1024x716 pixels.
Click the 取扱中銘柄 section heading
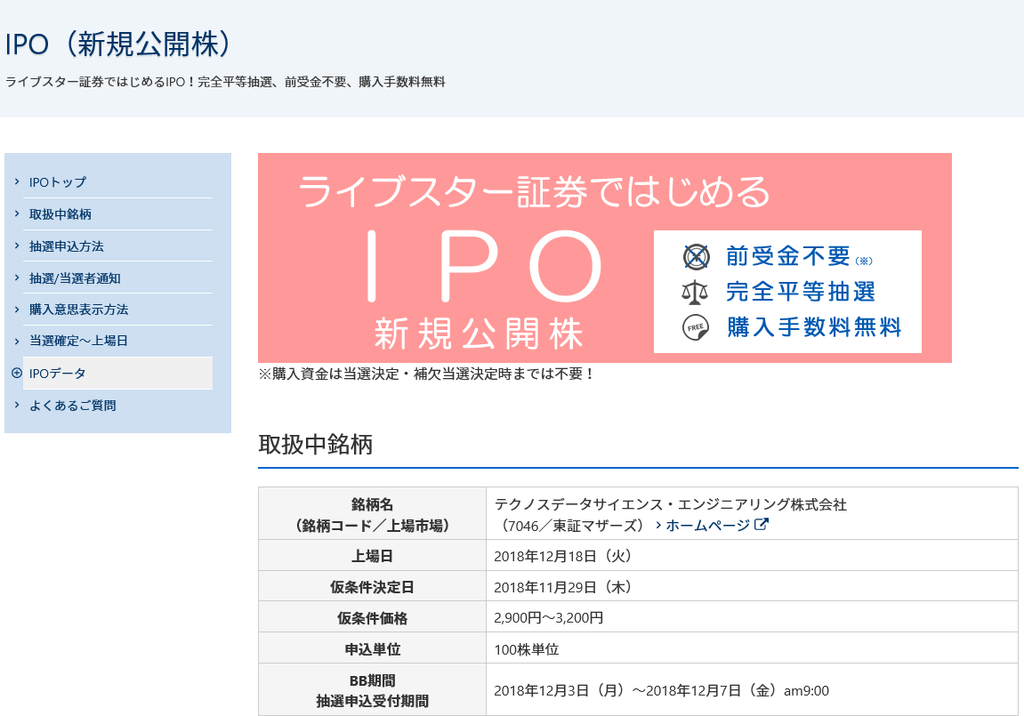click(315, 445)
